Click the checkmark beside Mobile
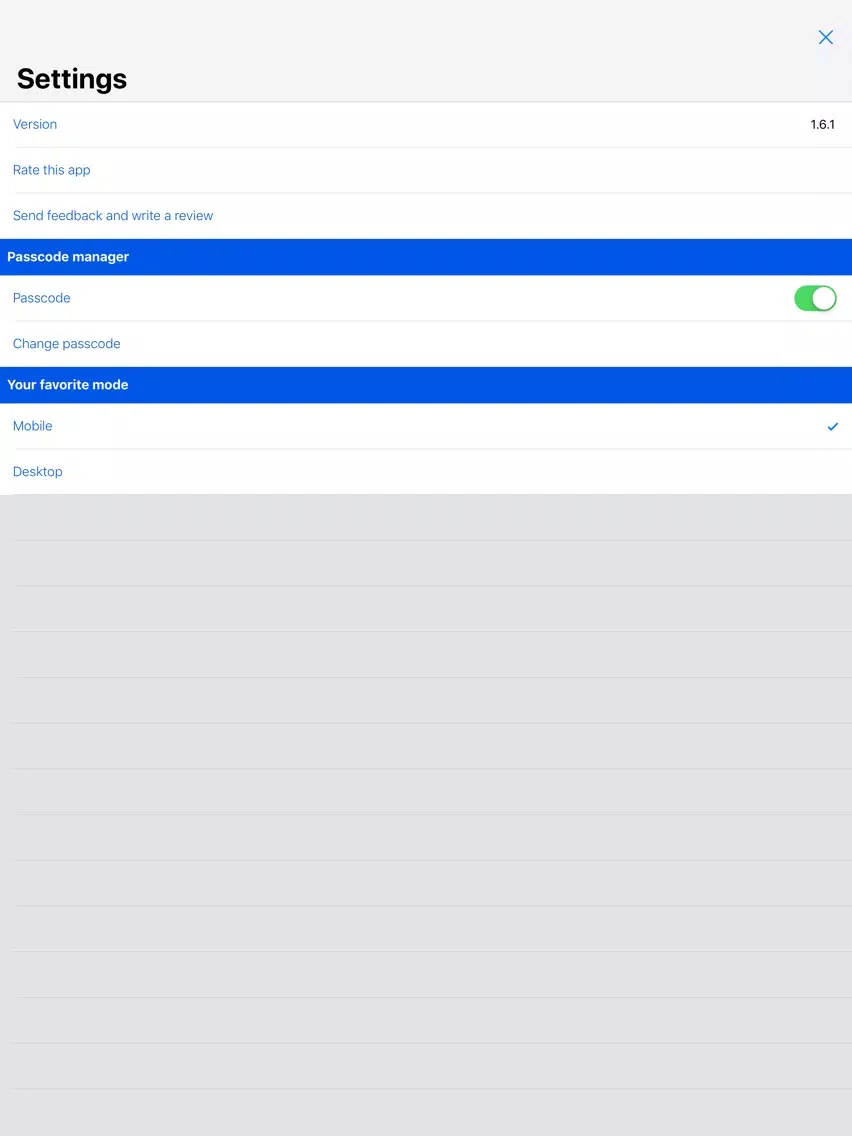Viewport: 852px width, 1136px height. (832, 427)
